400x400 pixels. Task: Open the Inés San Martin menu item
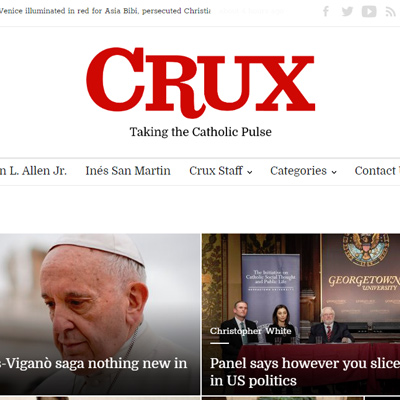coord(128,171)
